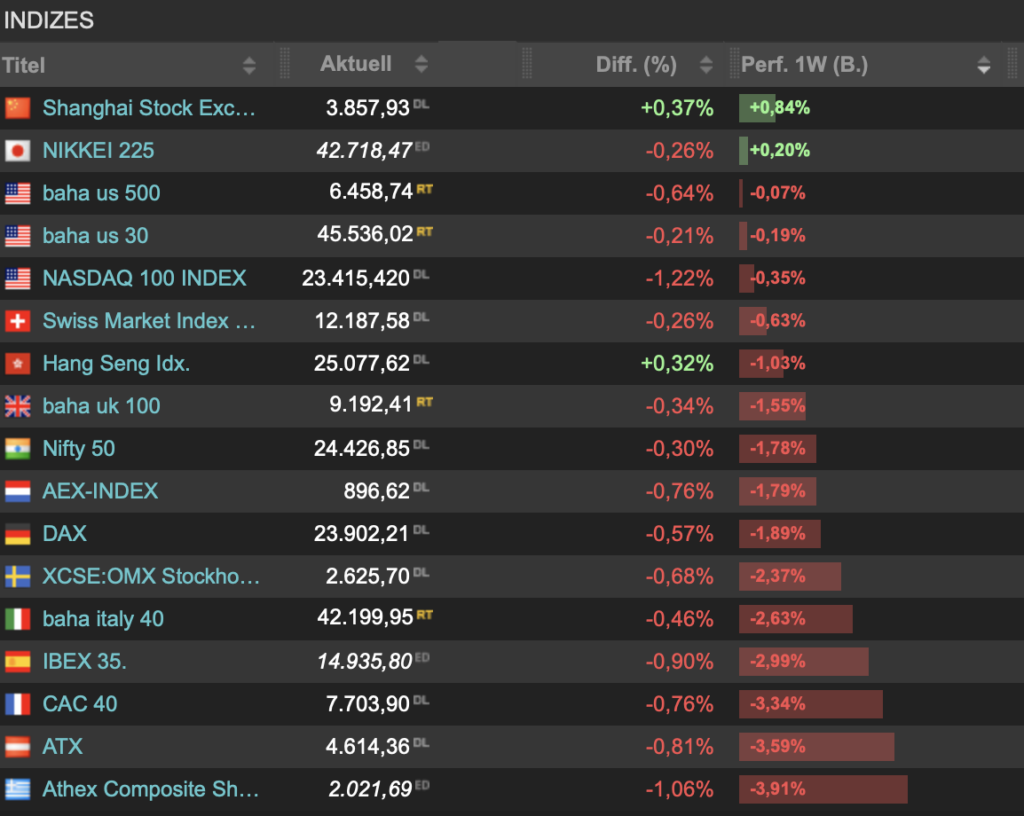The width and height of the screenshot is (1024, 816).
Task: Click Spanish flag beside IBEX 35
Action: point(18,662)
